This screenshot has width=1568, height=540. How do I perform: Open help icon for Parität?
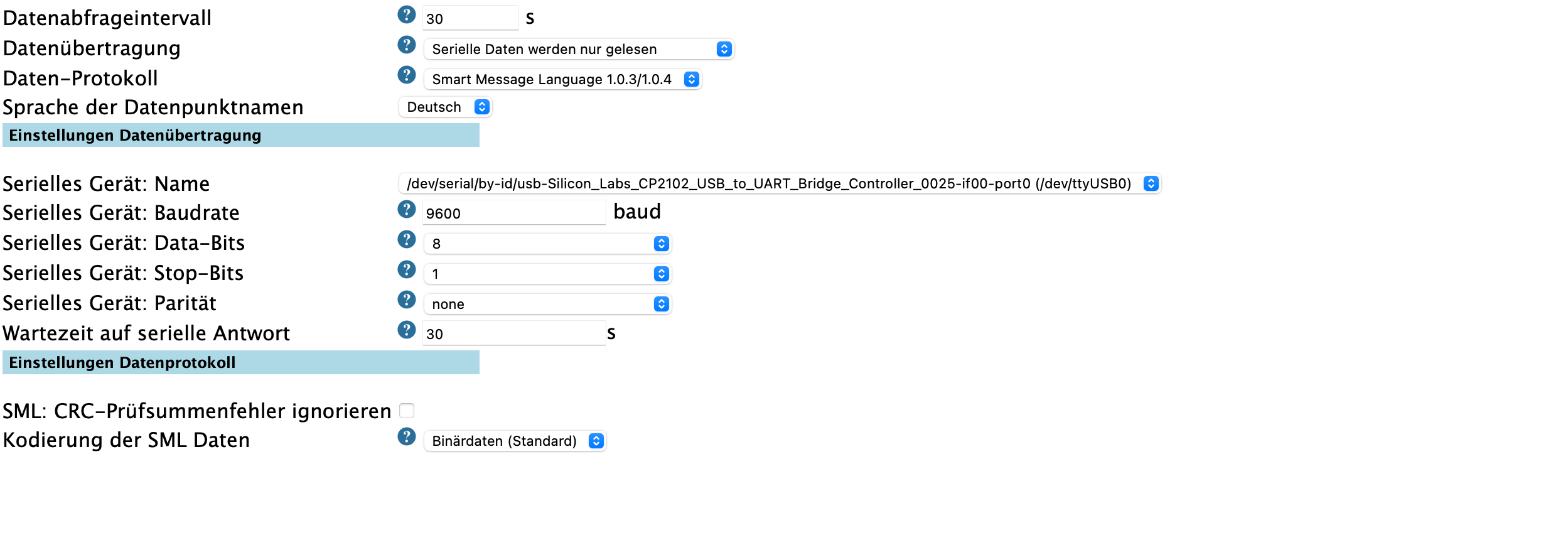pyautogui.click(x=407, y=300)
